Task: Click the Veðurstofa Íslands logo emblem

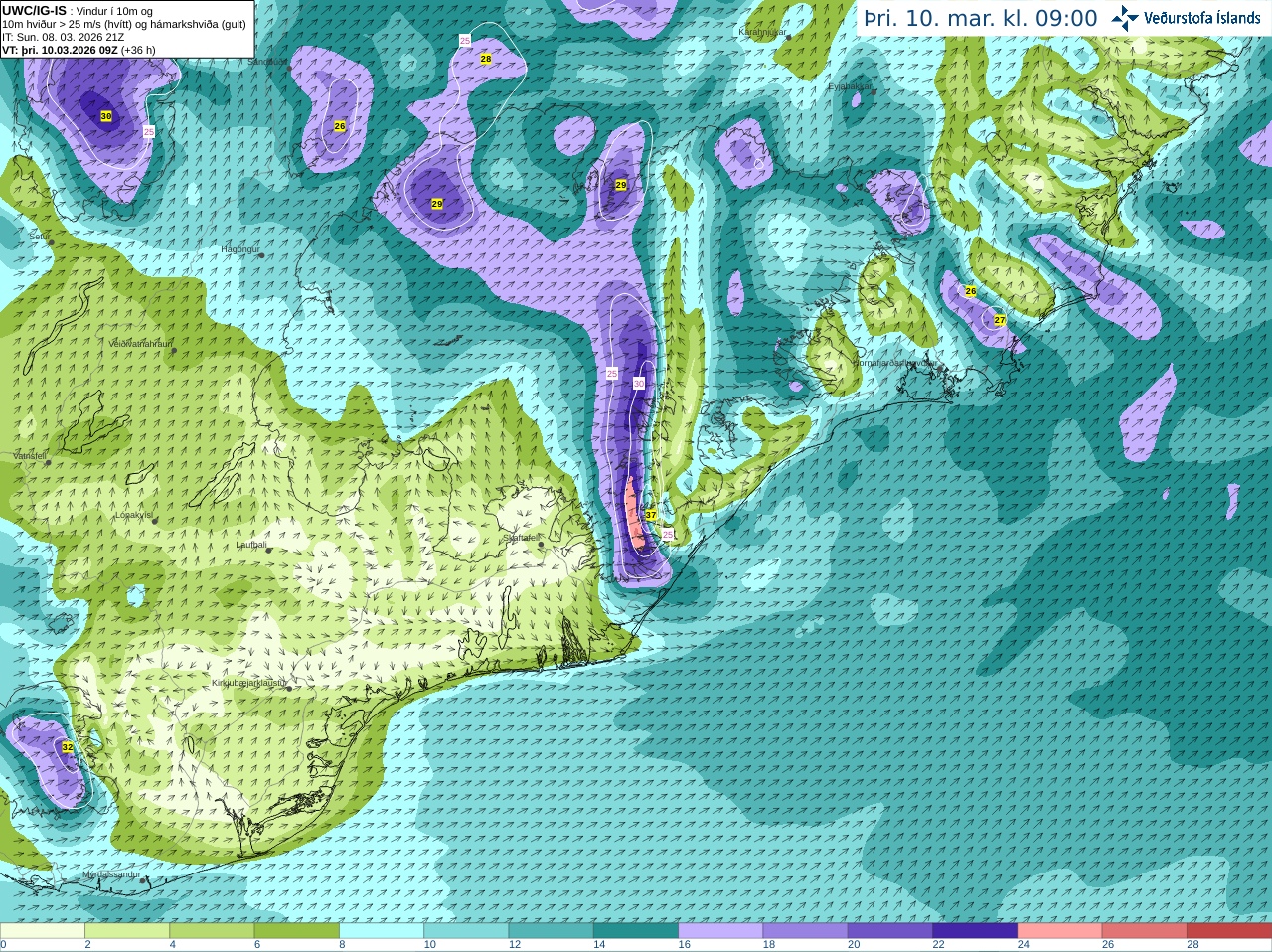Action: coord(1125,18)
